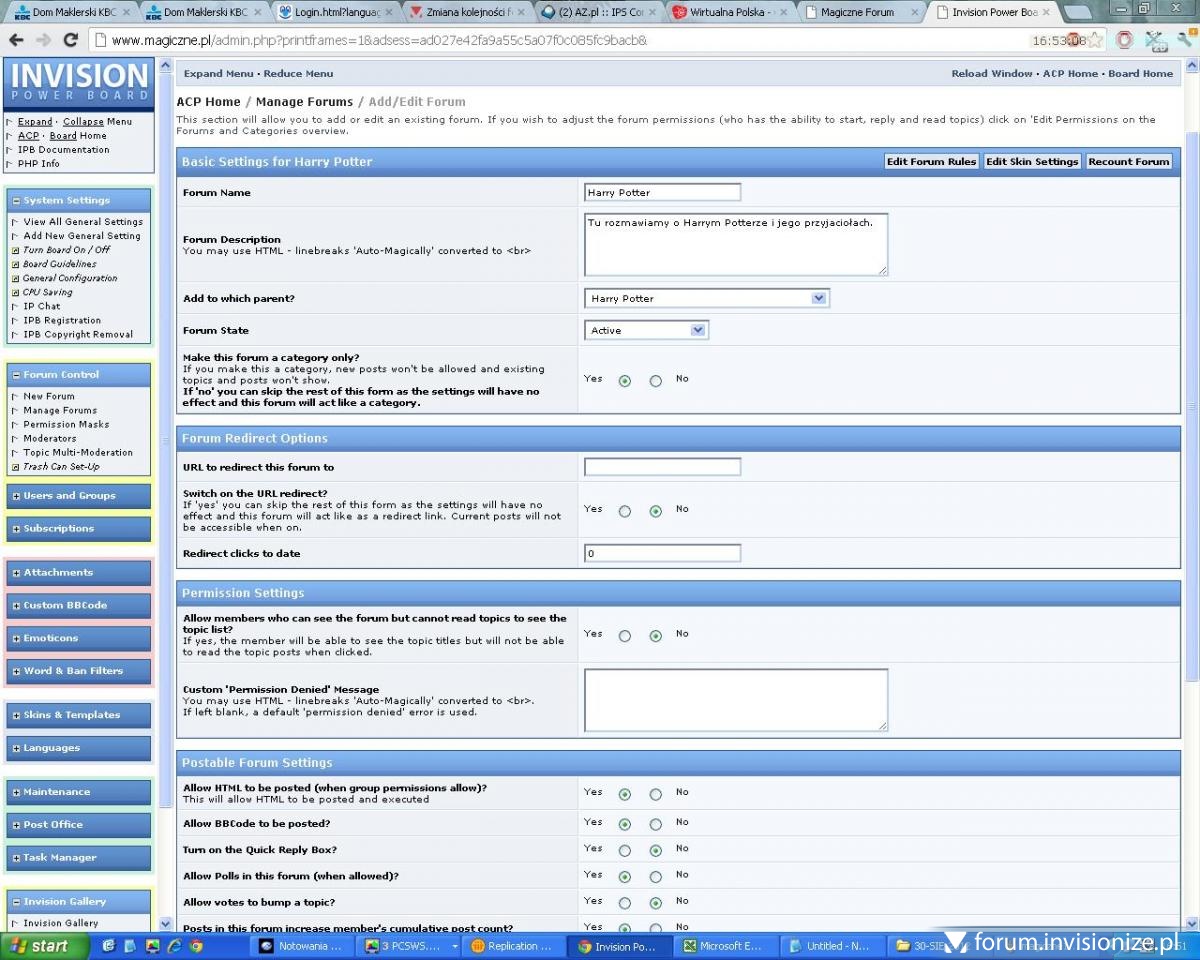Click the Edit Forum Rules button

930,161
